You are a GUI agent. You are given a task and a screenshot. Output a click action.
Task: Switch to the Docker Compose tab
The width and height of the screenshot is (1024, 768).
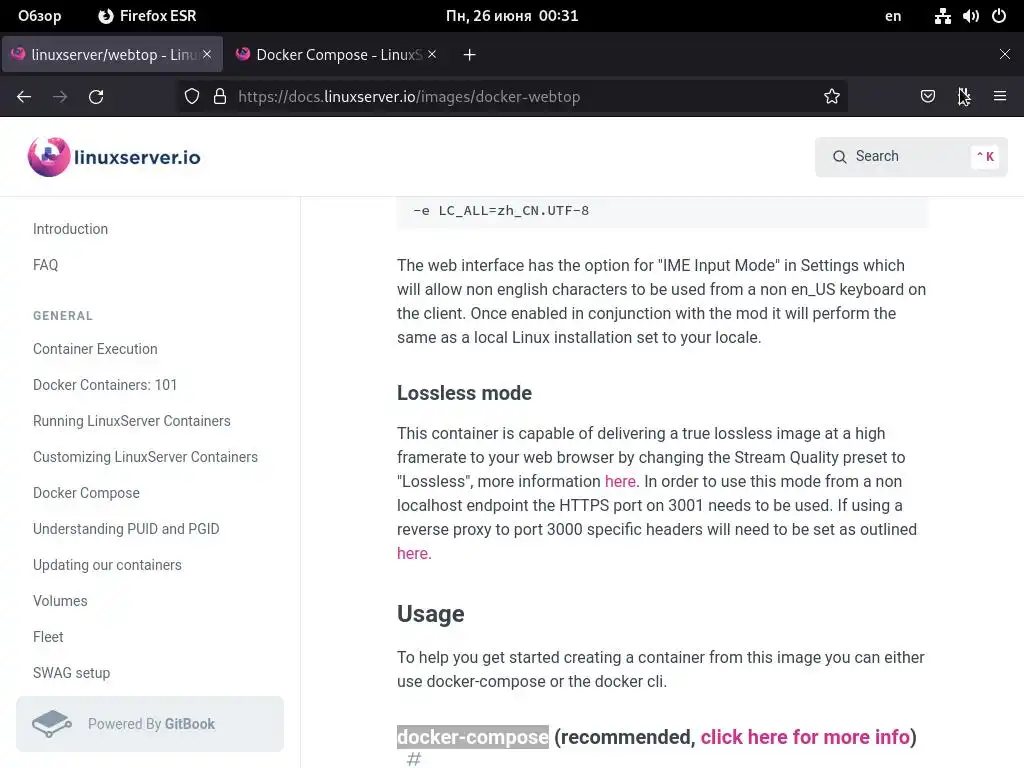[x=330, y=55]
